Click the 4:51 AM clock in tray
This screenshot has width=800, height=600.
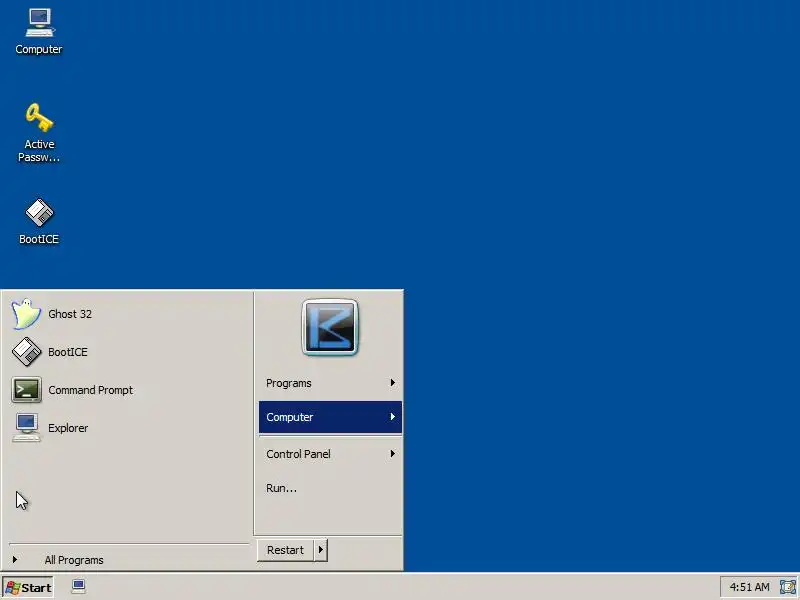(749, 587)
